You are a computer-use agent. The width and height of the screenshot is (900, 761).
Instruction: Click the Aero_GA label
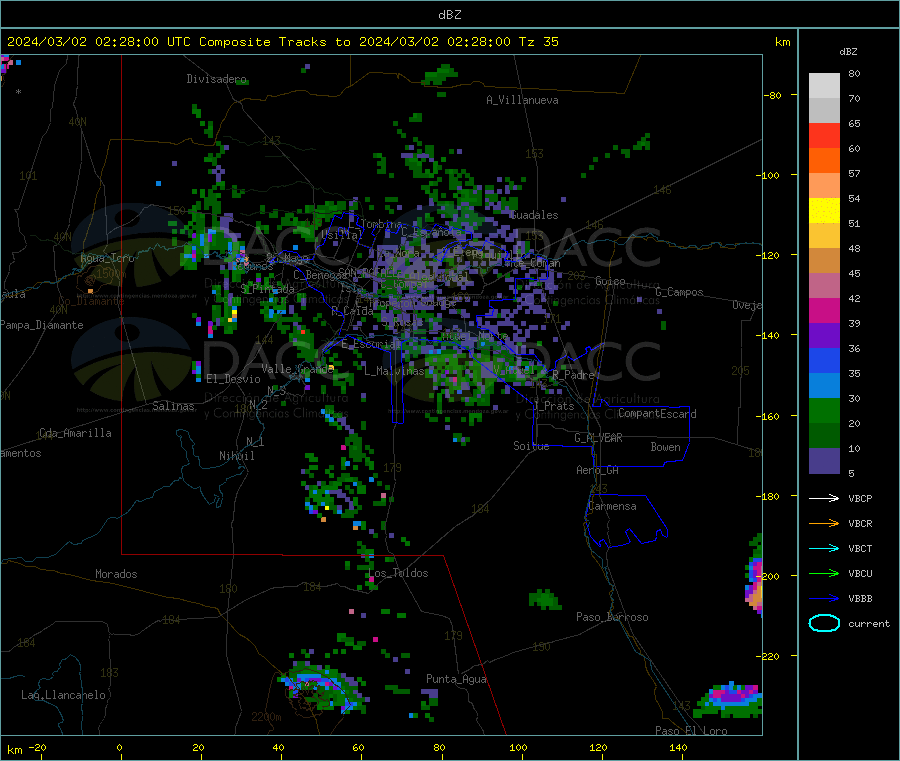pos(598,470)
